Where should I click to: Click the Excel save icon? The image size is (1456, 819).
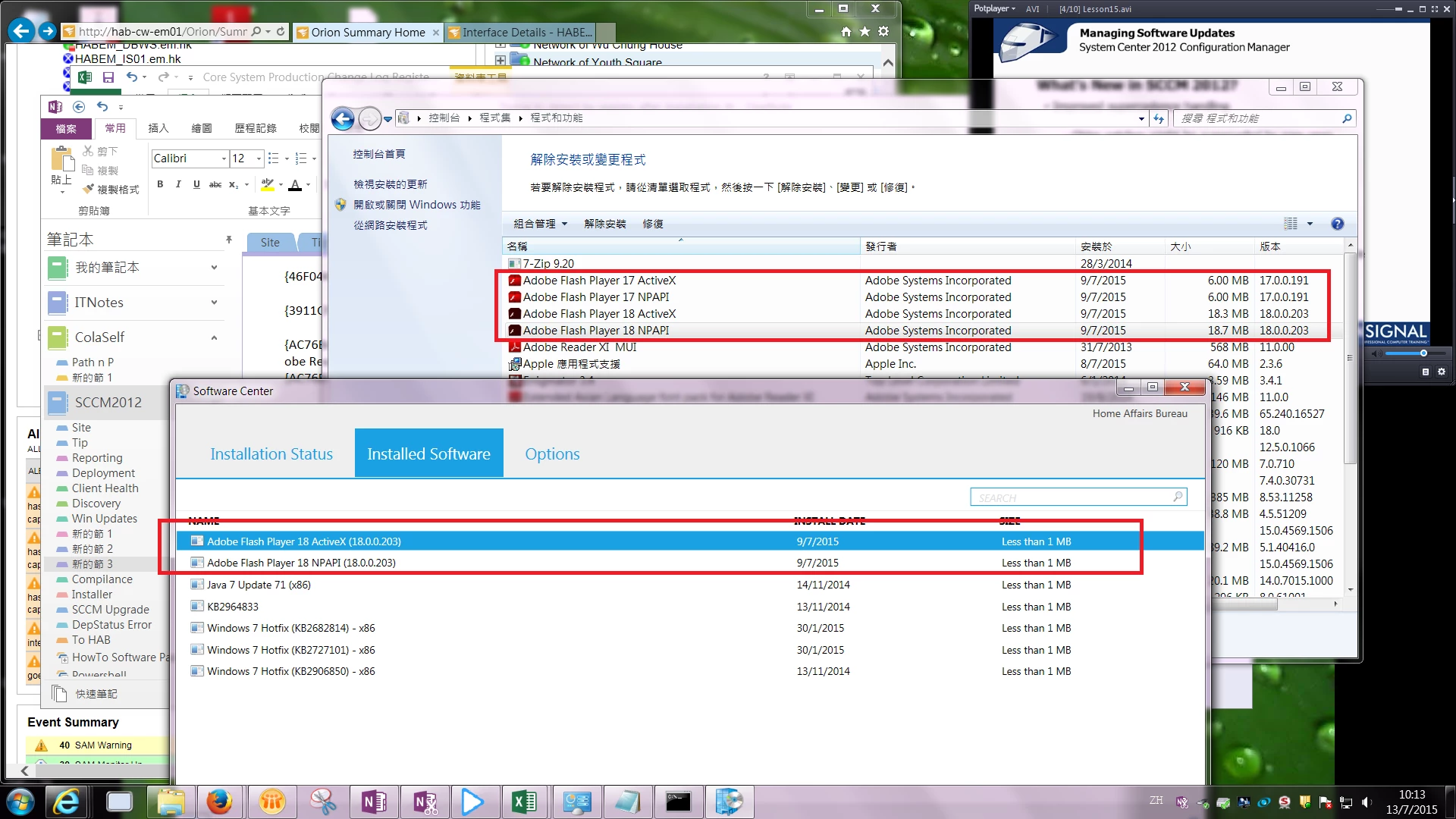pos(108,77)
